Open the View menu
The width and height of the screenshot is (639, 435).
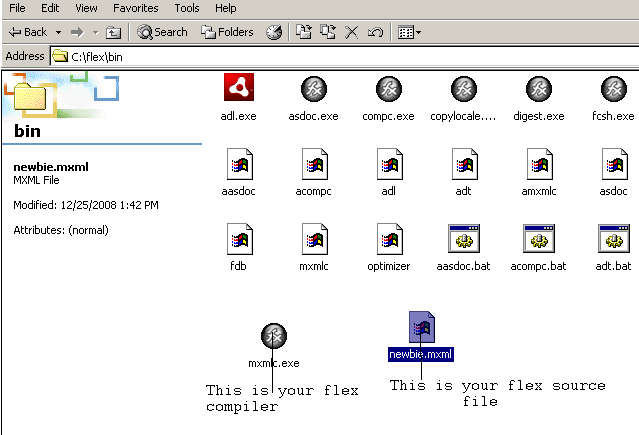tap(86, 8)
